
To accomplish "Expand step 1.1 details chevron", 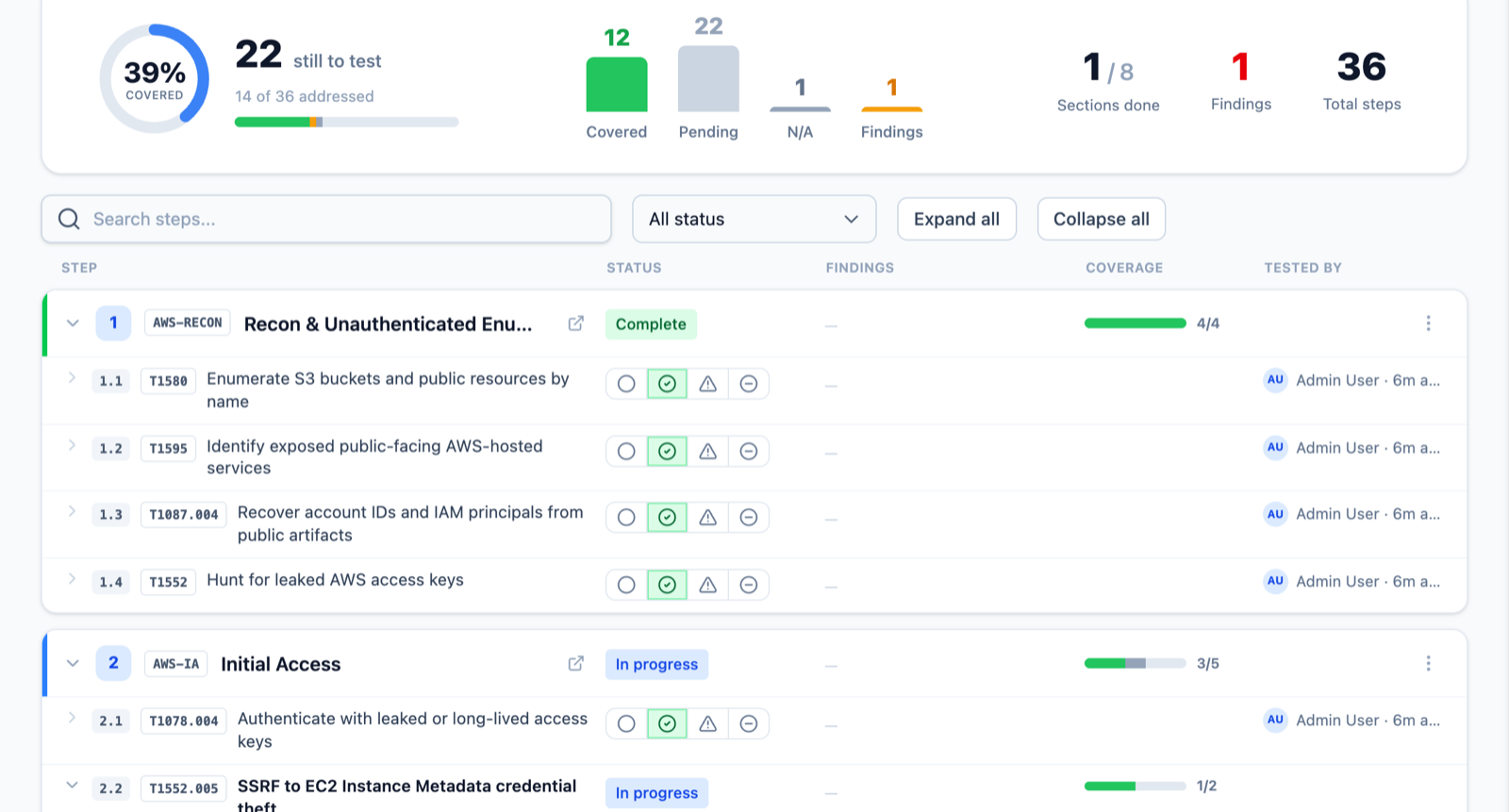I will (x=72, y=378).
